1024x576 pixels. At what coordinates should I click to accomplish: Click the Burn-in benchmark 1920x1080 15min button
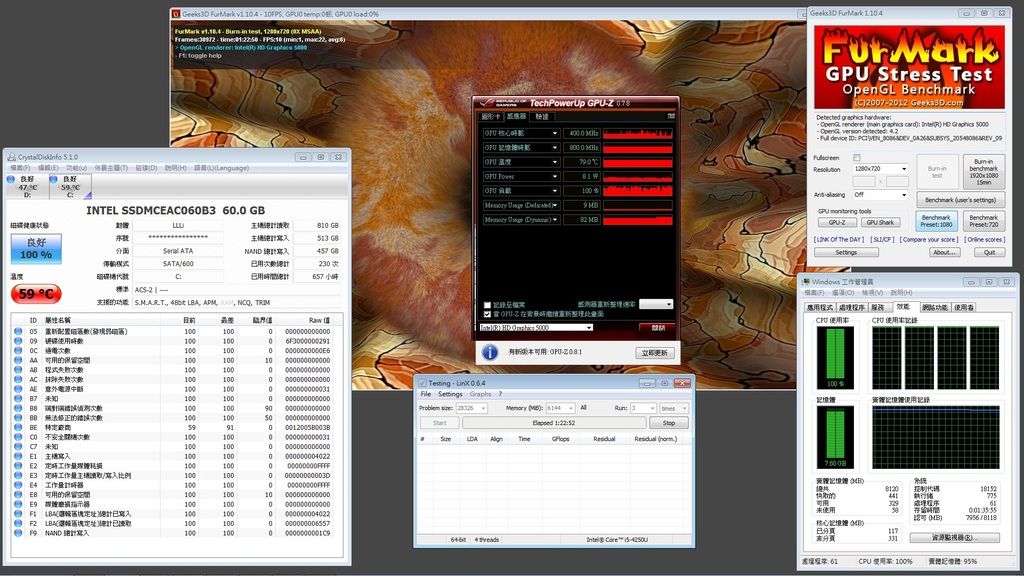pyautogui.click(x=984, y=172)
